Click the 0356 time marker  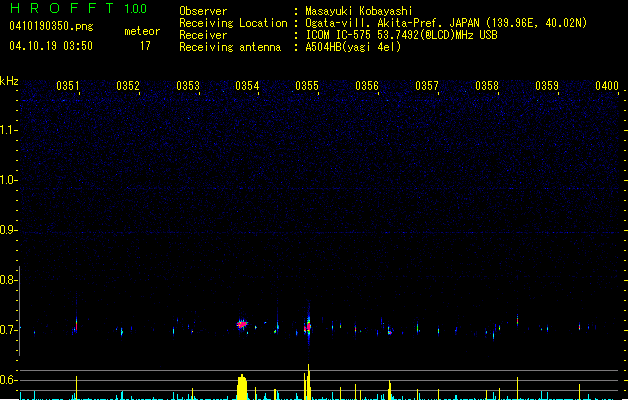tap(367, 86)
